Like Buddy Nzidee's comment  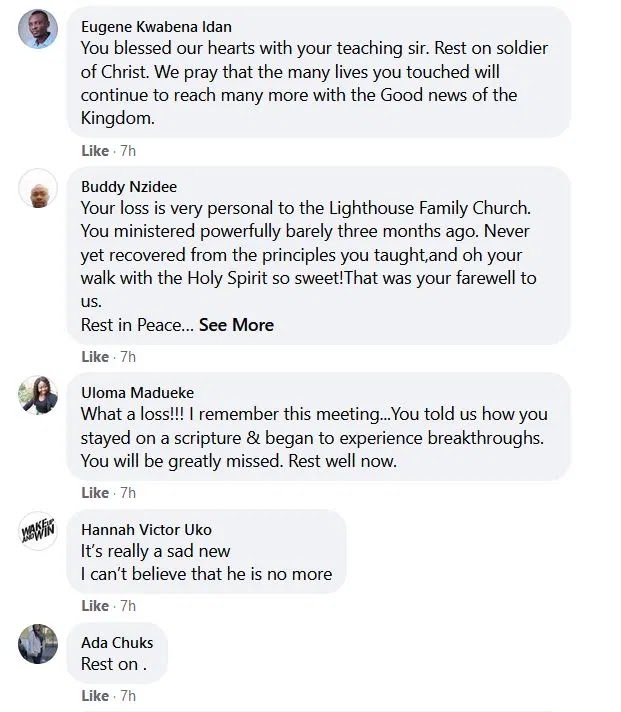coord(95,357)
